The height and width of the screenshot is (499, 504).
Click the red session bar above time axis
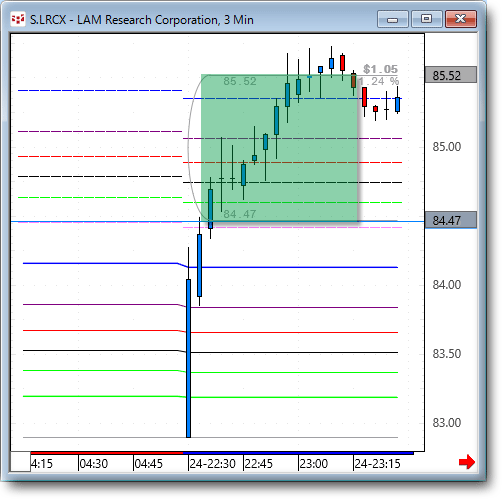tap(107, 453)
